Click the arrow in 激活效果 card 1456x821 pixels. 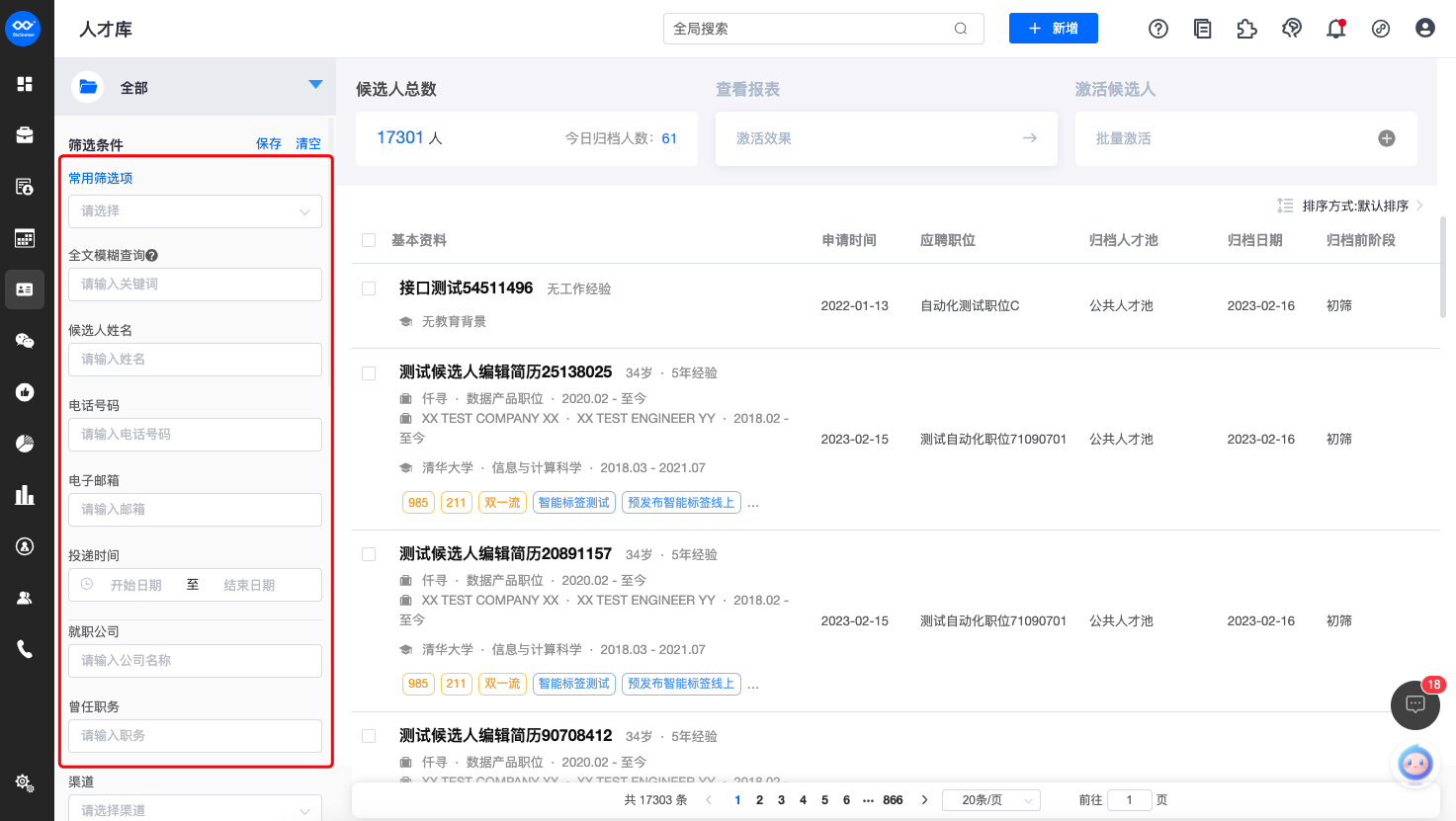point(1030,138)
